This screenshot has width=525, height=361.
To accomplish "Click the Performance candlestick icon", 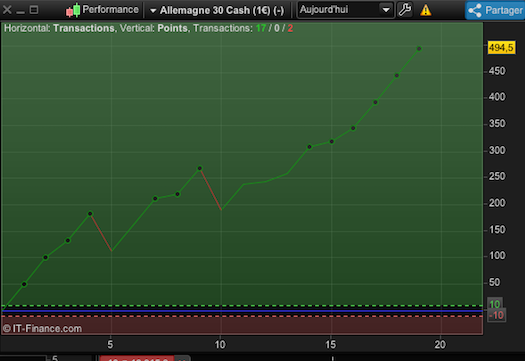I will click(73, 10).
